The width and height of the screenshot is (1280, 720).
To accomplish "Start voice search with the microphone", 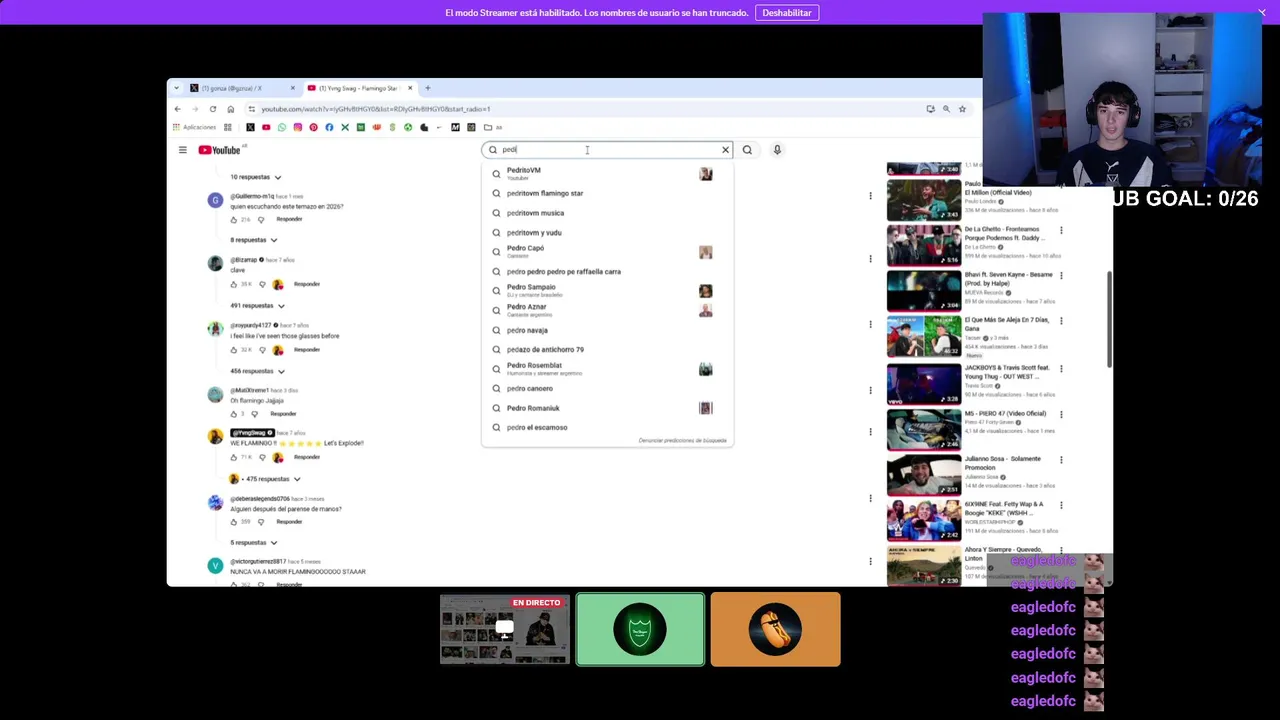I will click(x=777, y=150).
